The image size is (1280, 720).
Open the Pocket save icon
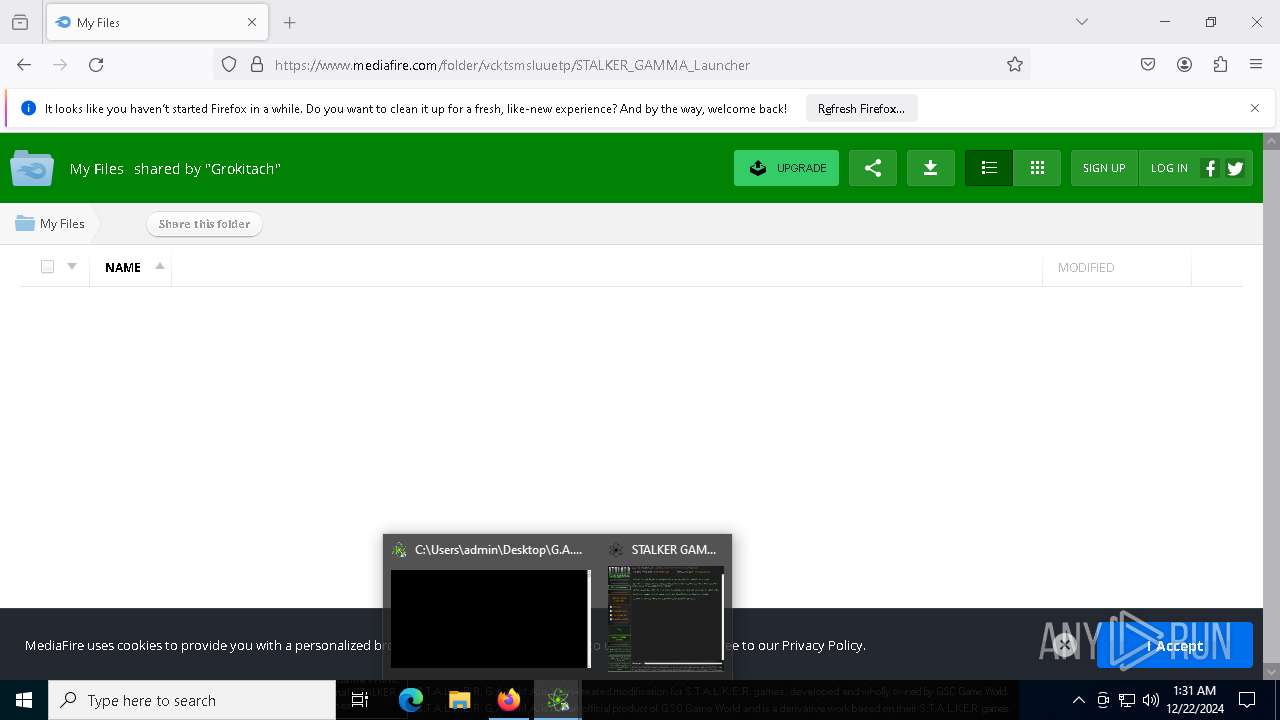click(x=1148, y=65)
